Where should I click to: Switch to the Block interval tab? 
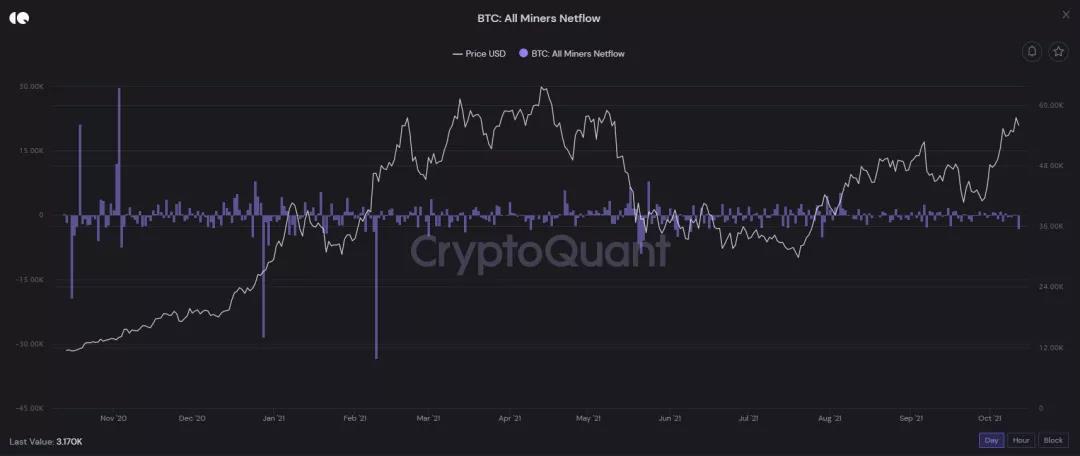tap(1053, 440)
